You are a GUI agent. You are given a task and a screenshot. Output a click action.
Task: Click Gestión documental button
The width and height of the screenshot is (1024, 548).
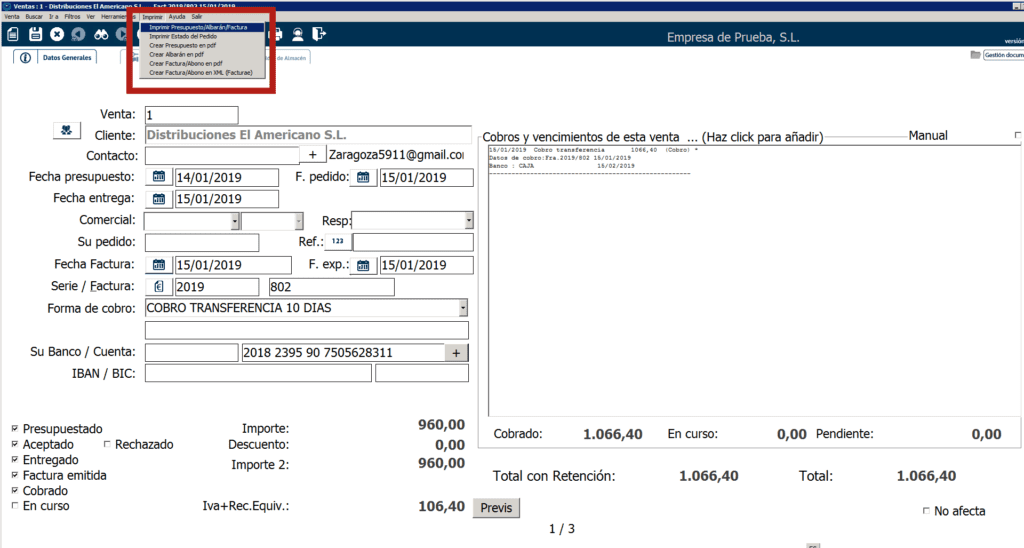point(995,55)
